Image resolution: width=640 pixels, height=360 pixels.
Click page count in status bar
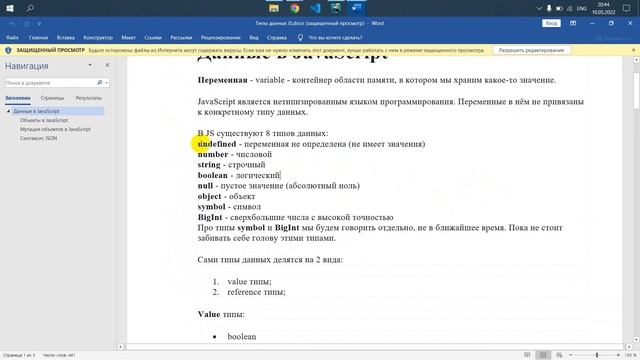(x=19, y=356)
